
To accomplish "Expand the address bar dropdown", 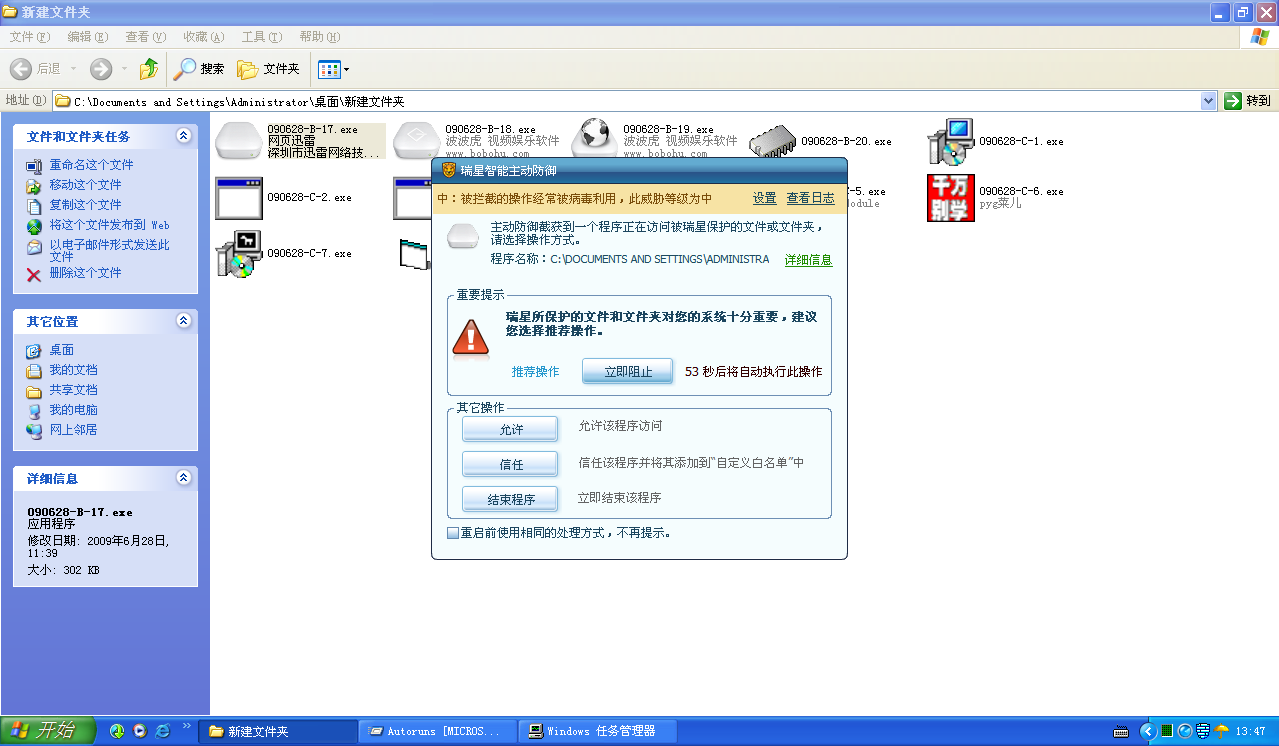I will (1208, 101).
